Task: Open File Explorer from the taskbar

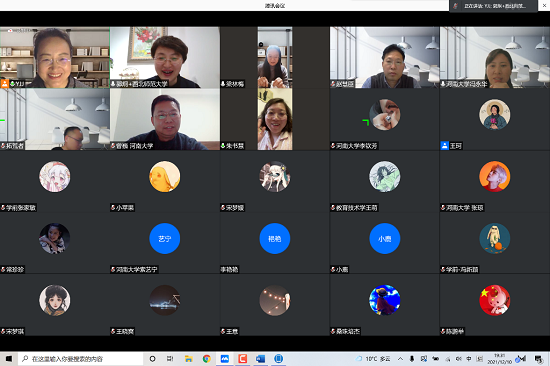Action: point(189,359)
